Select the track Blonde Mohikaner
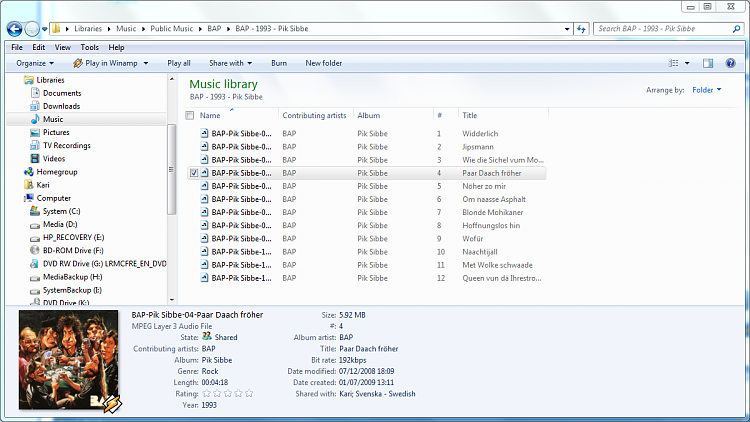This screenshot has width=750, height=422. tap(367, 212)
